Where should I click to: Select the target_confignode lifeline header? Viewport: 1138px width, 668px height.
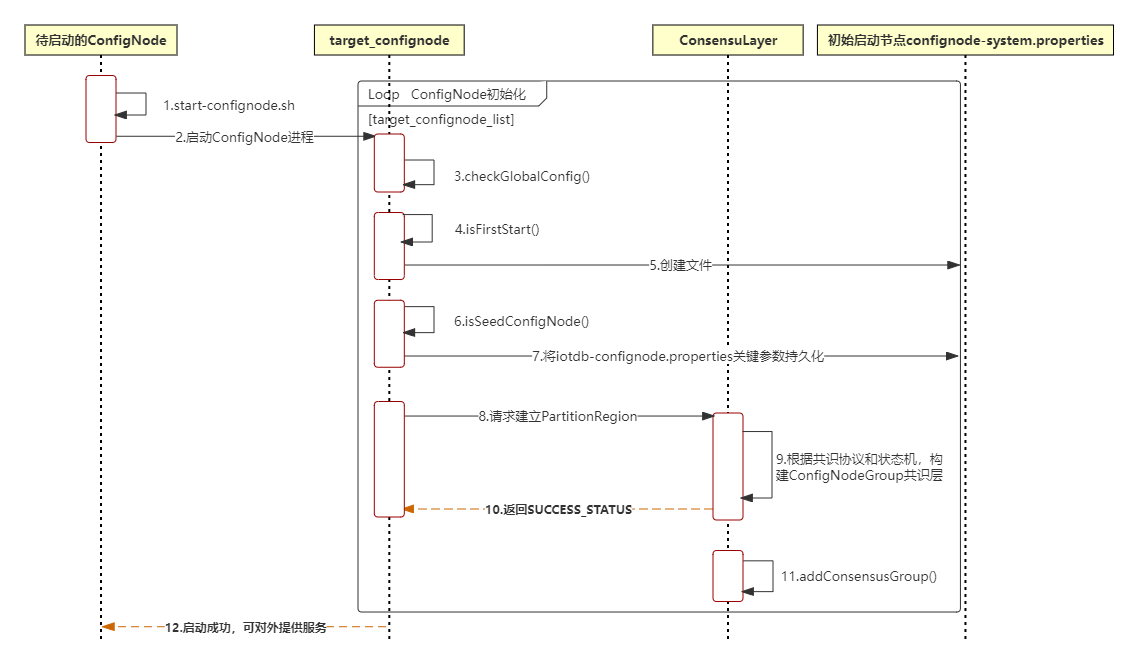coord(388,40)
